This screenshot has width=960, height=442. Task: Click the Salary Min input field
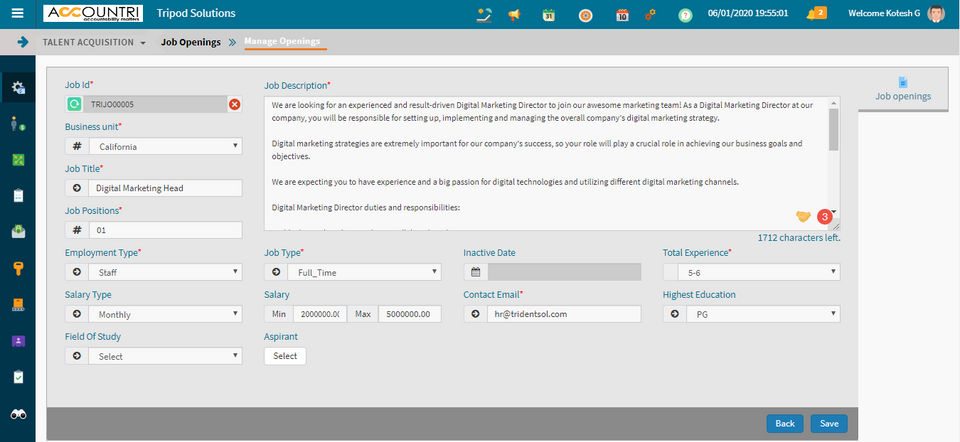click(320, 314)
